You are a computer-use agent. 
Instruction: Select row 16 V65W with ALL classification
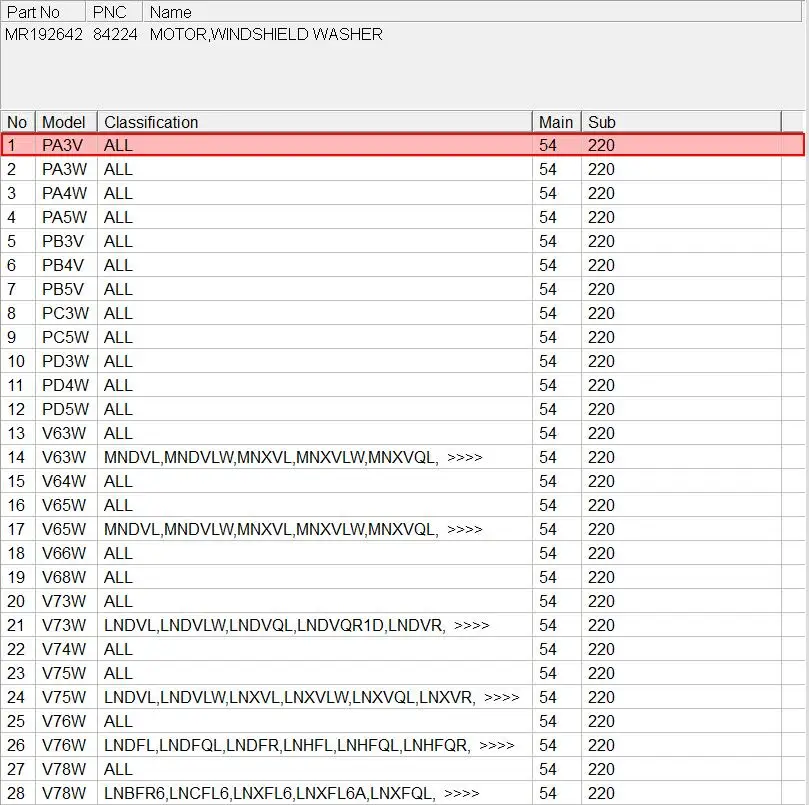click(402, 505)
